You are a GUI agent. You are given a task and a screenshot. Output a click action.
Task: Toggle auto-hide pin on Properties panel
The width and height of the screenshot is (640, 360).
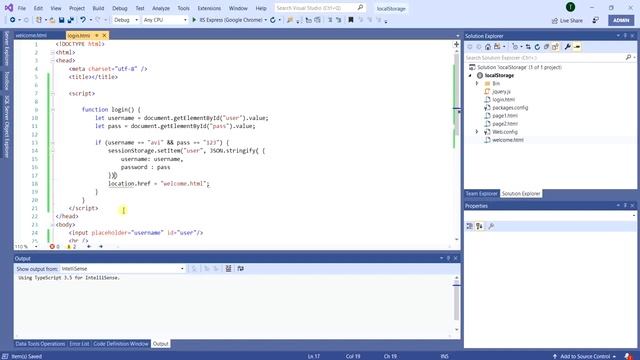(x=625, y=206)
